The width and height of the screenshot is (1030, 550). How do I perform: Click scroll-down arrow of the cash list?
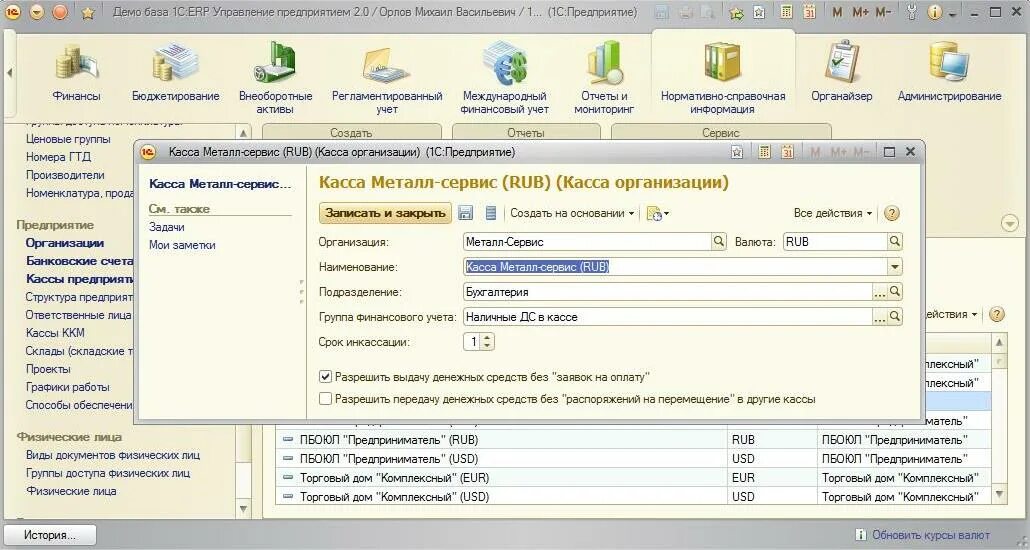999,494
